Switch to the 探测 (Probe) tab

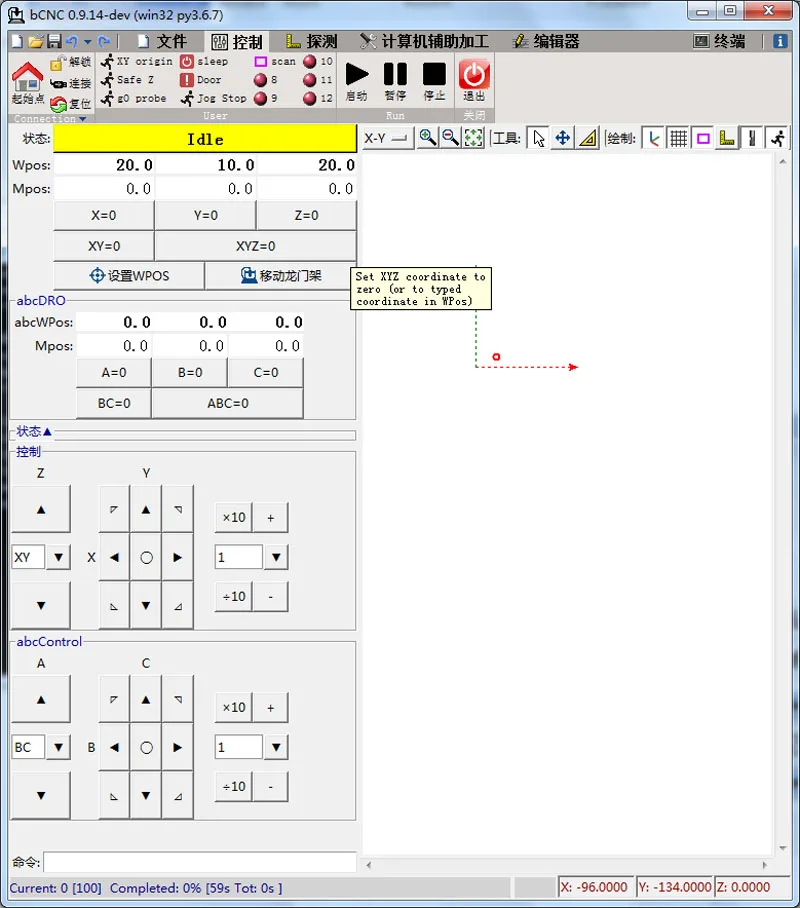(312, 41)
